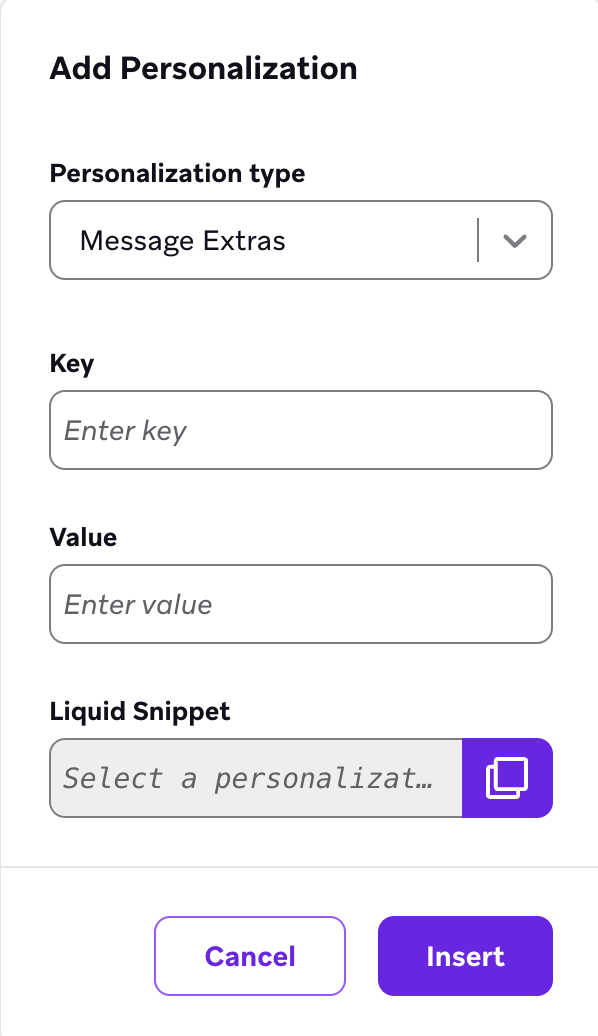Click the Liquid Snippet label
This screenshot has width=598, height=1036.
point(139,711)
